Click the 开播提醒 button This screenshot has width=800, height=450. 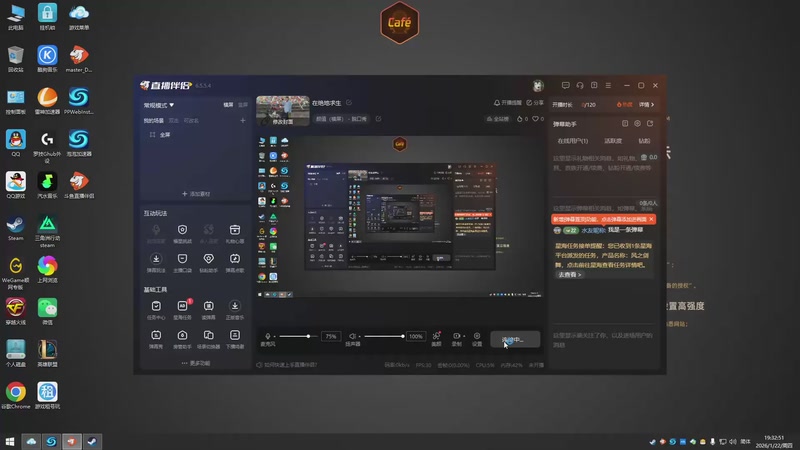(x=508, y=103)
